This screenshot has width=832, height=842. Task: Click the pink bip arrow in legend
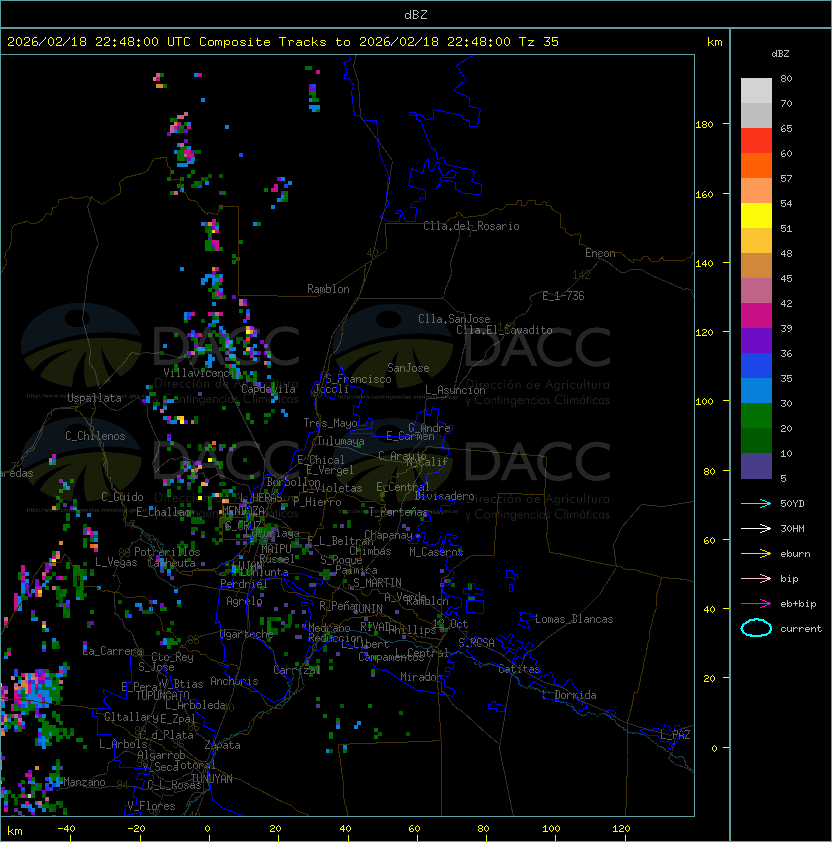(756, 579)
